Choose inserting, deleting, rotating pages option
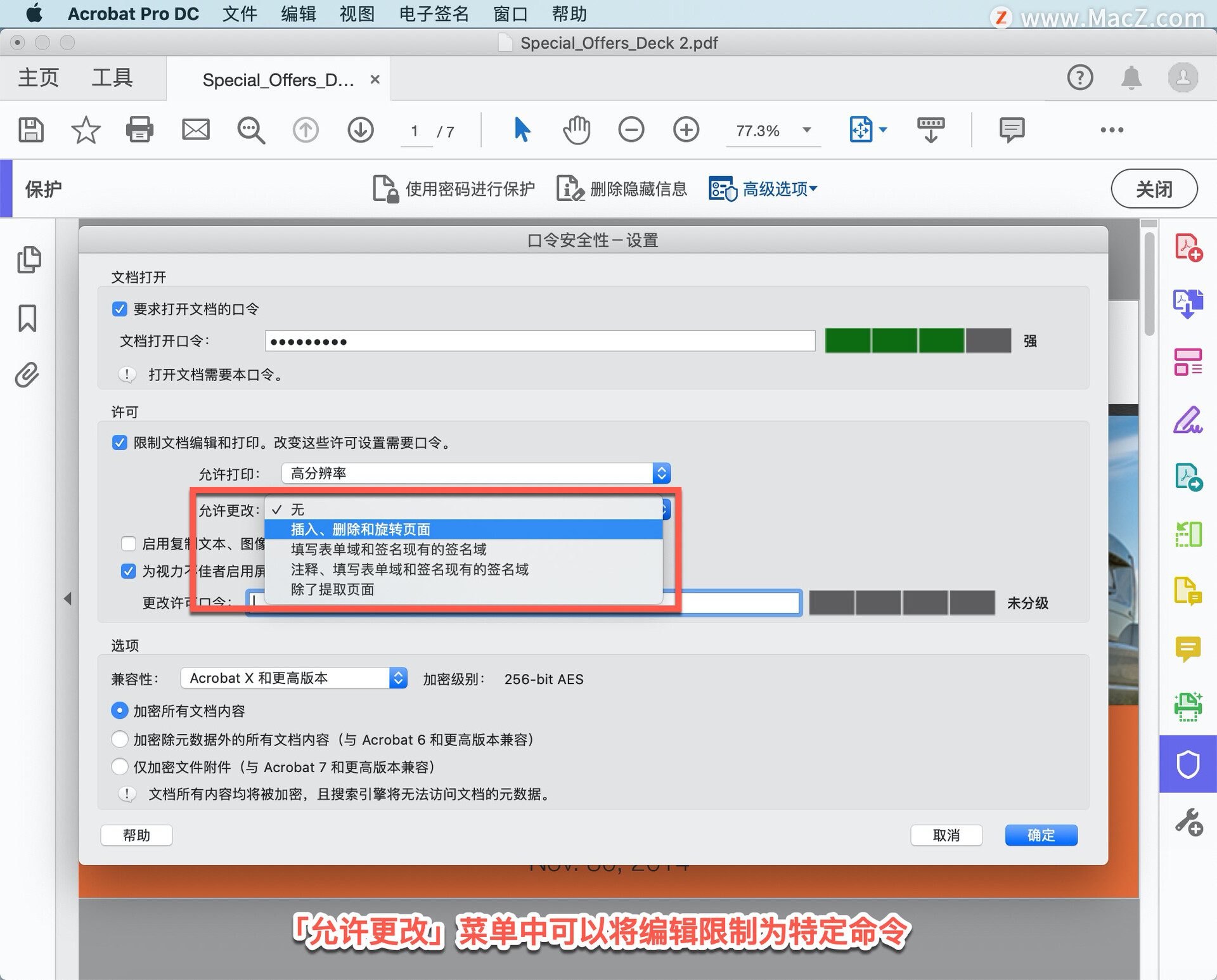 pyautogui.click(x=463, y=529)
